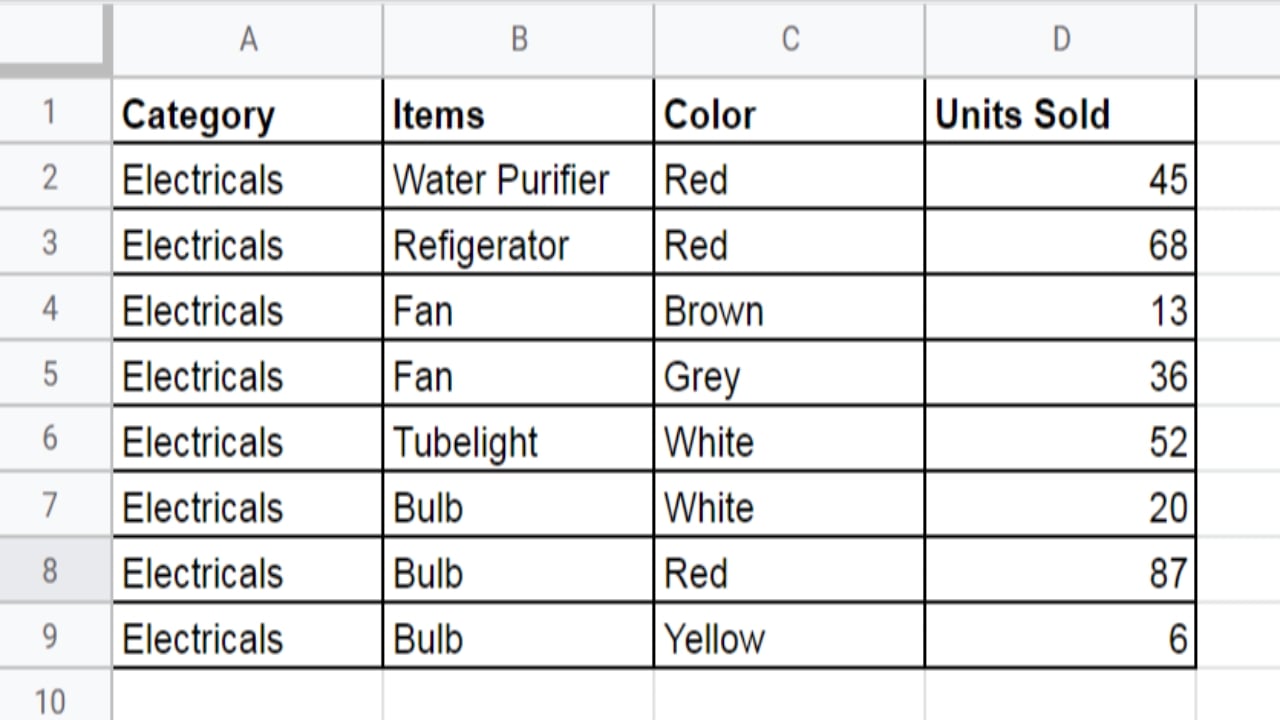Select row 1 header
Screen dimensions: 1280x720
[50, 111]
